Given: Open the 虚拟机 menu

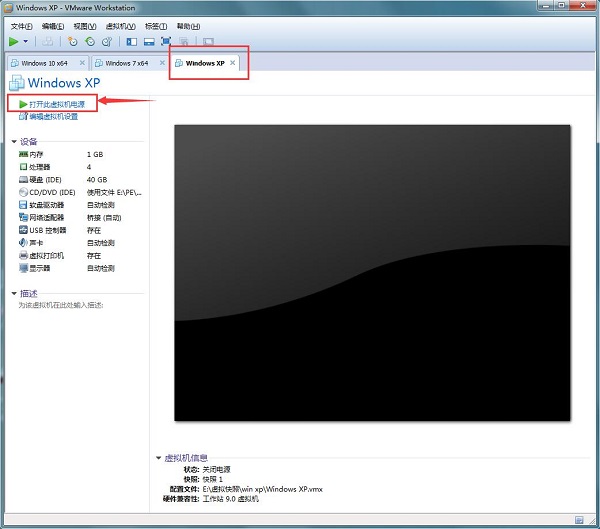Looking at the screenshot, I should coord(121,26).
